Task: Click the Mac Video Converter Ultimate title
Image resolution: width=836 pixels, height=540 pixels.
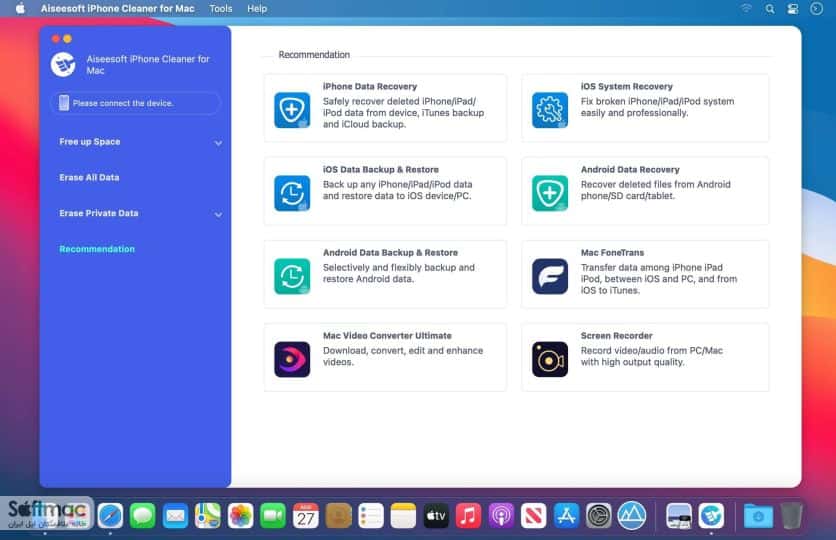Action: click(x=387, y=336)
